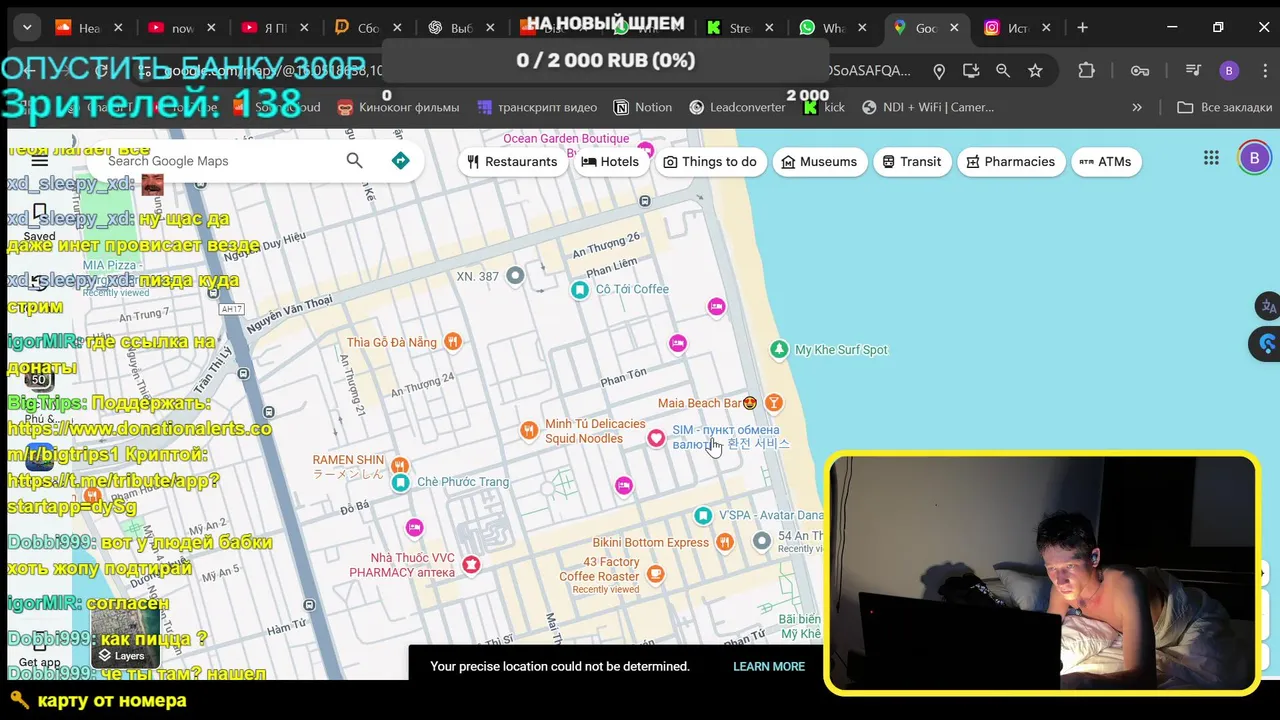The width and height of the screenshot is (1280, 720).
Task: Select the Thìa Gỗ Đà Nẵng restaurant pin
Action: point(453,342)
